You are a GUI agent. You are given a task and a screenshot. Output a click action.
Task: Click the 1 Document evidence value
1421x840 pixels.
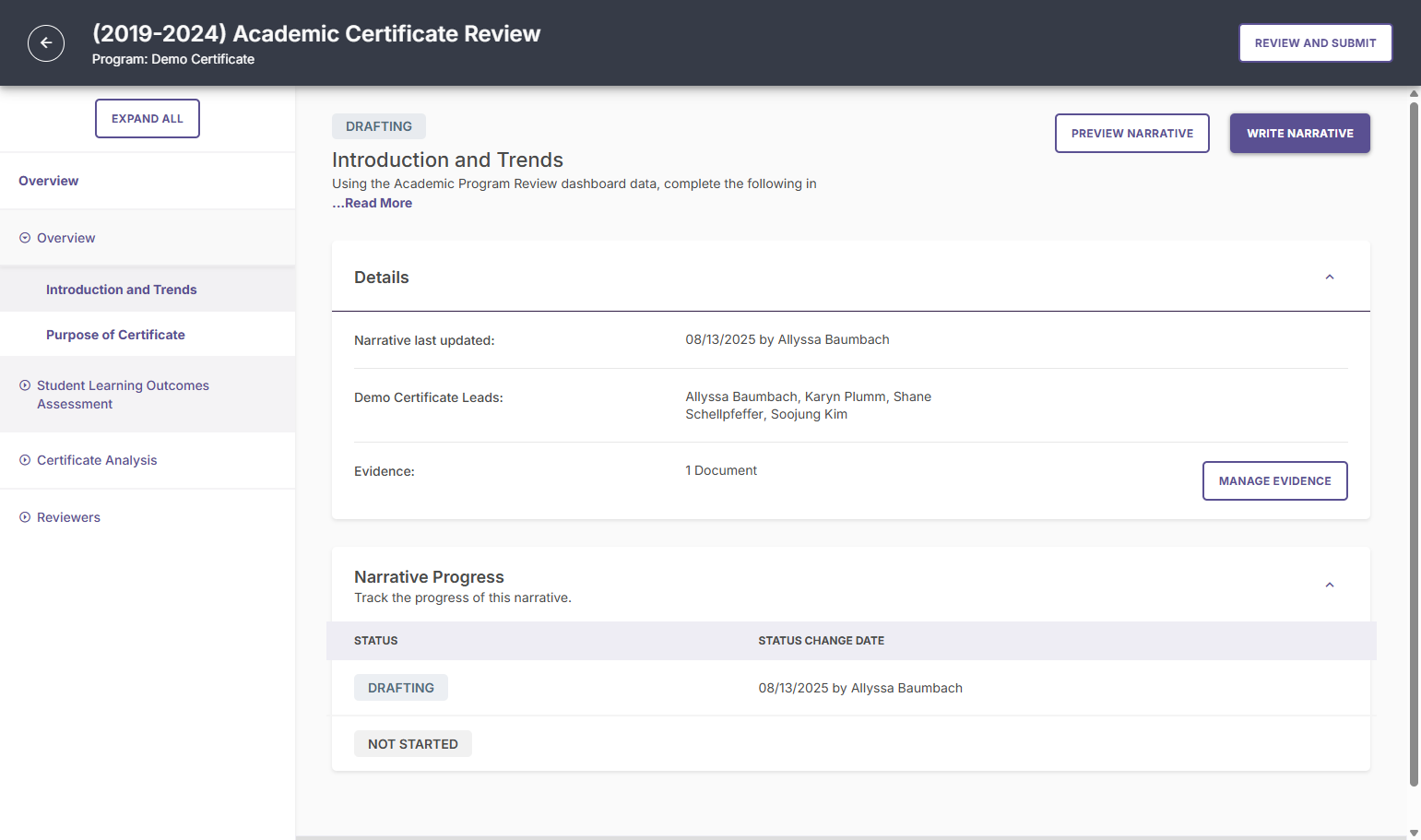[x=721, y=470]
